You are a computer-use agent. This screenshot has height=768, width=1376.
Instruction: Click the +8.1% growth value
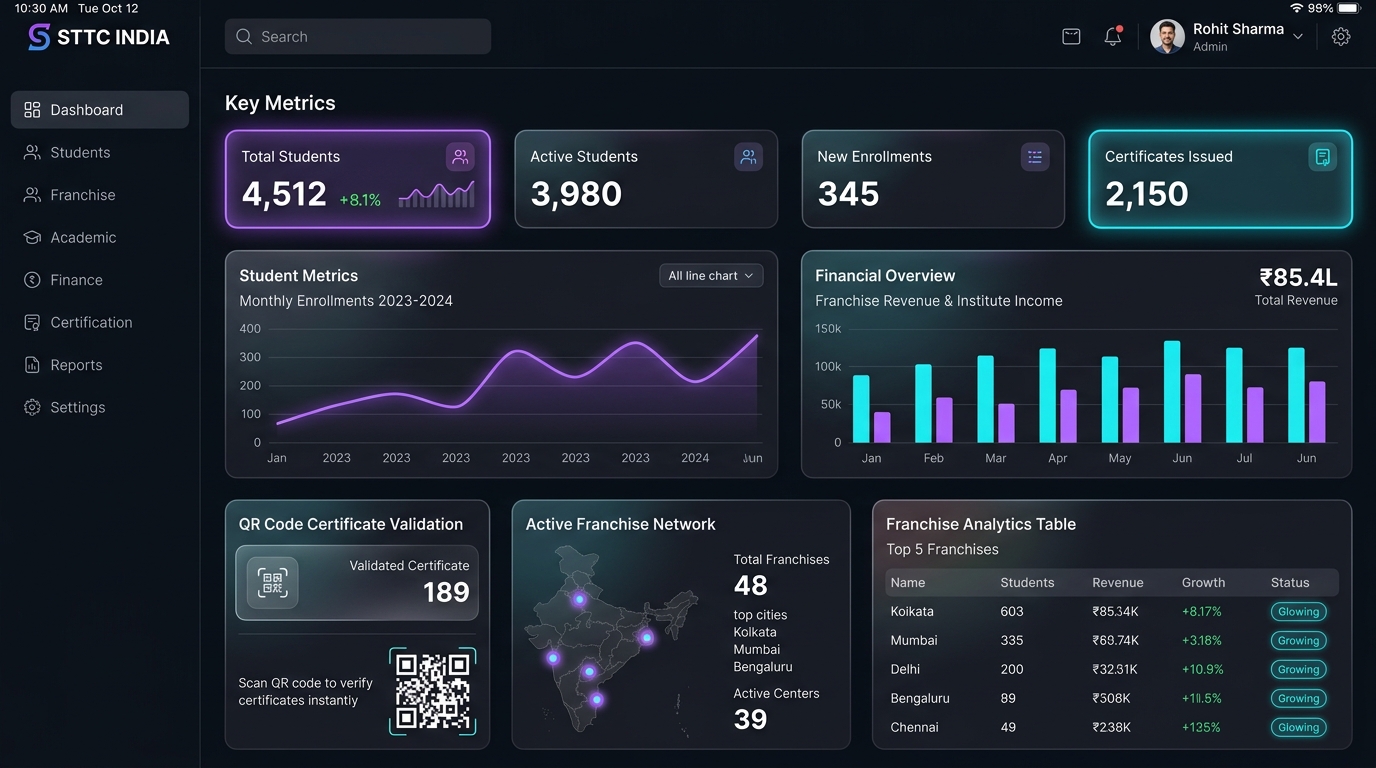point(360,200)
